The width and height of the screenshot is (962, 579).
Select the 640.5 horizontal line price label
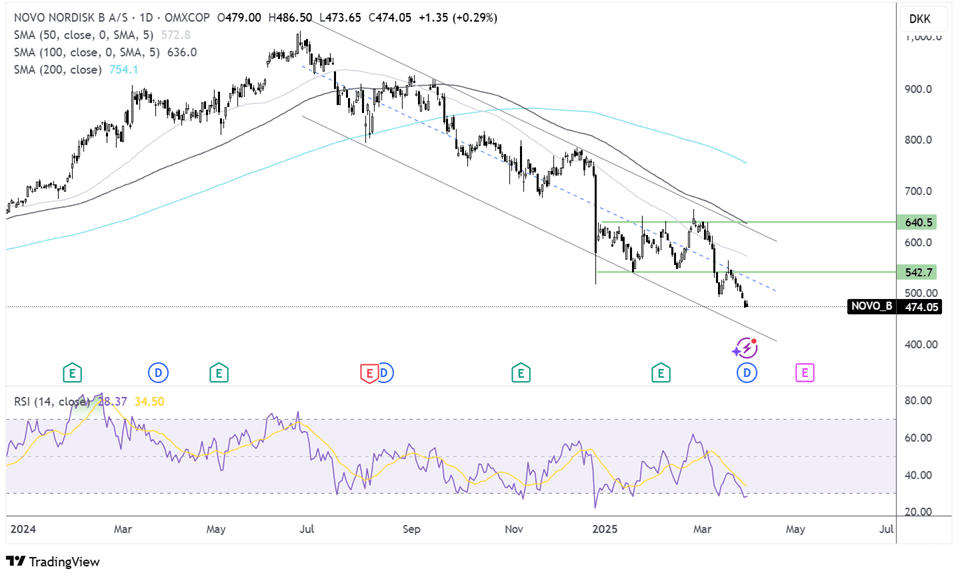pyautogui.click(x=917, y=222)
